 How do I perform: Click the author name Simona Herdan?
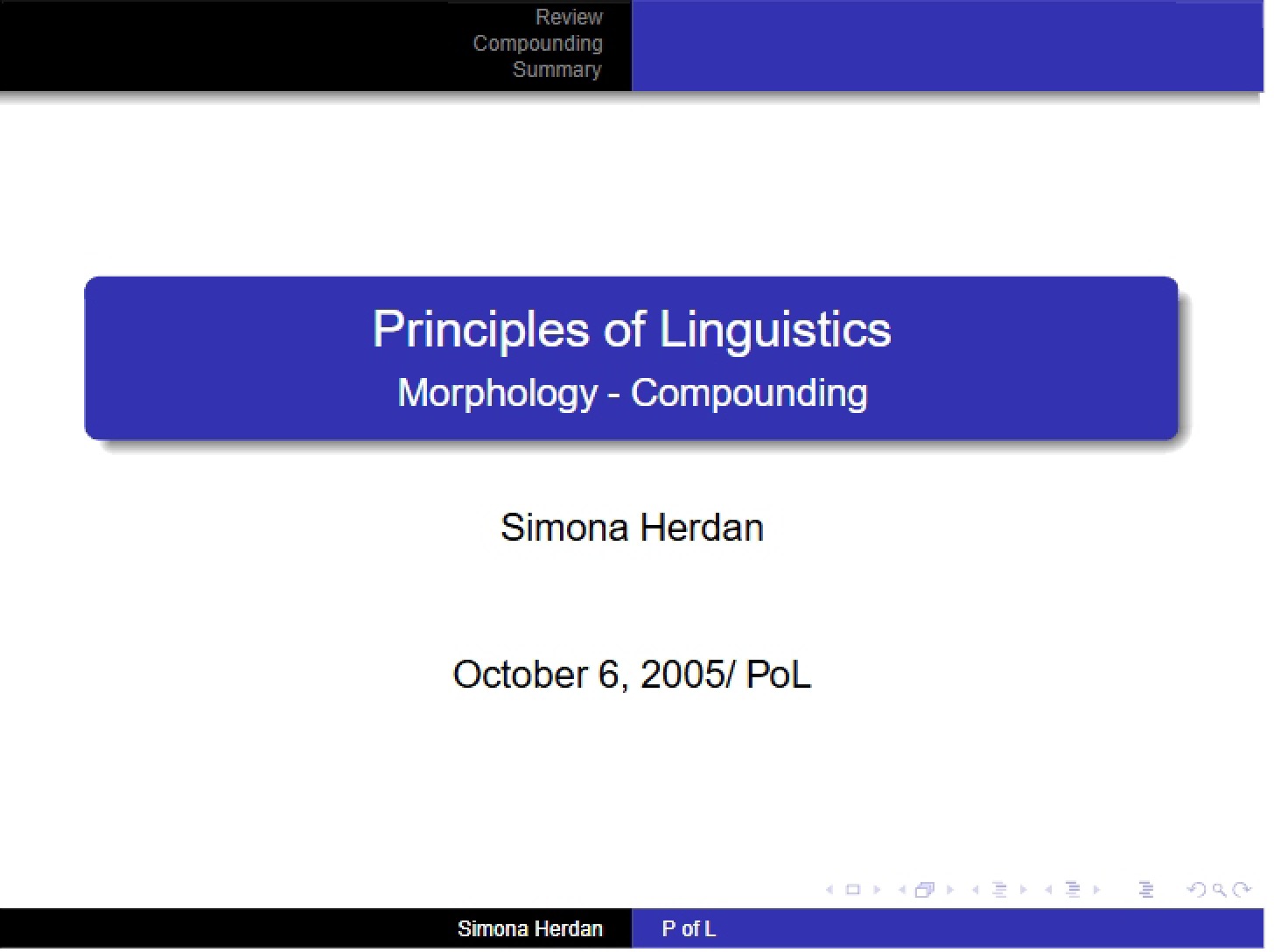point(632,528)
